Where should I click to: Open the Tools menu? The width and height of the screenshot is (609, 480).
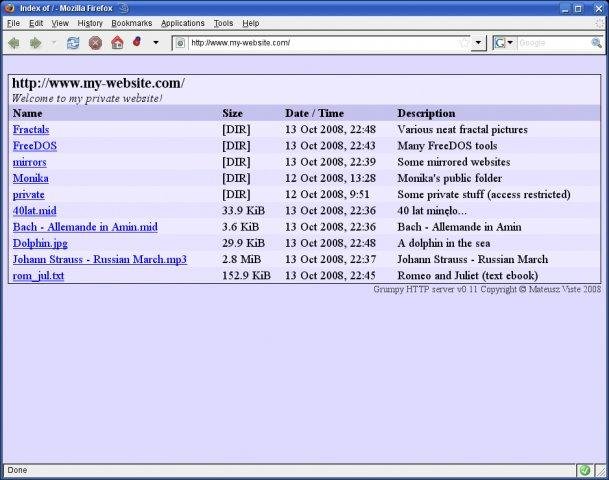pyautogui.click(x=223, y=22)
